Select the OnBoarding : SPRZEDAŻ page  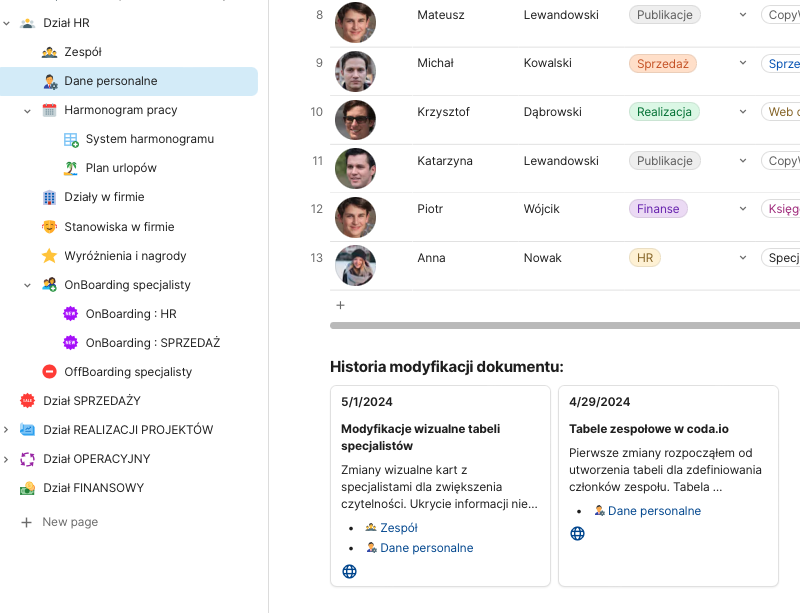click(152, 343)
